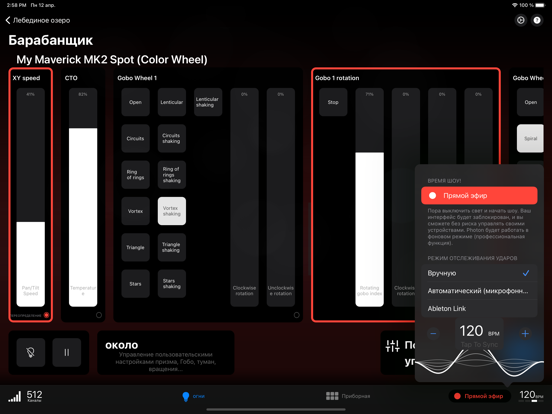This screenshot has width=552, height=414.
Task: Select the Lenticular gobo
Action: (x=172, y=102)
